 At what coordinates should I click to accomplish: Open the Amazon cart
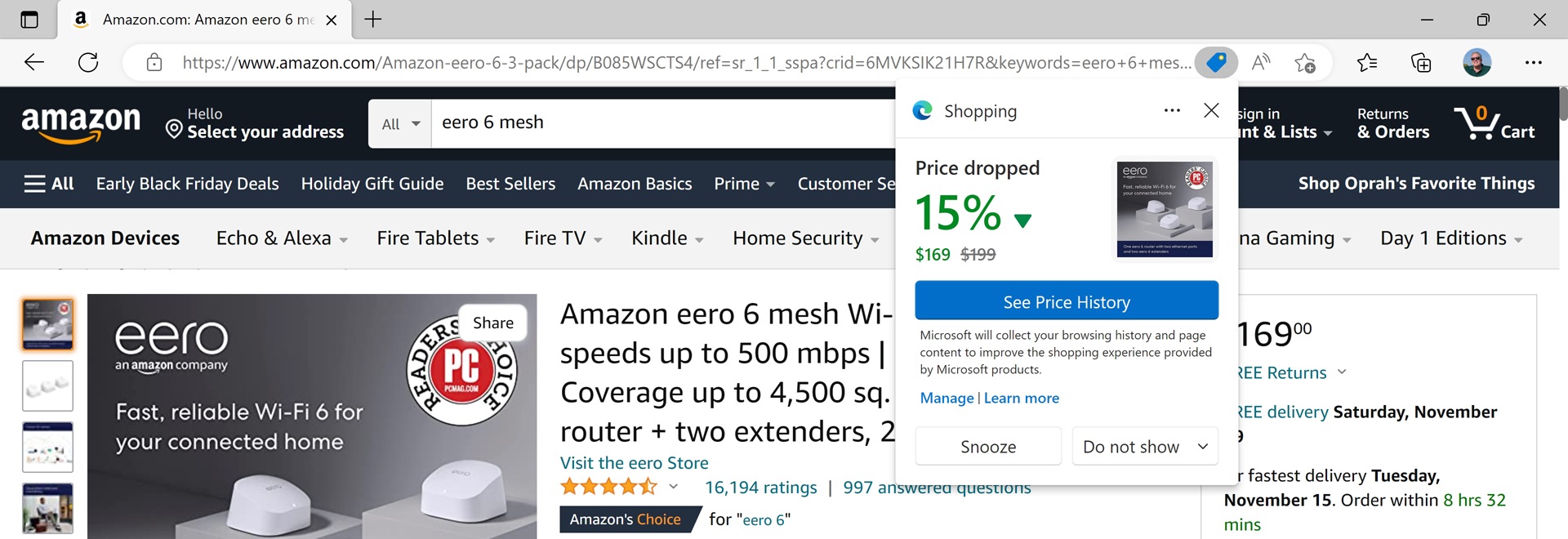pos(1494,124)
